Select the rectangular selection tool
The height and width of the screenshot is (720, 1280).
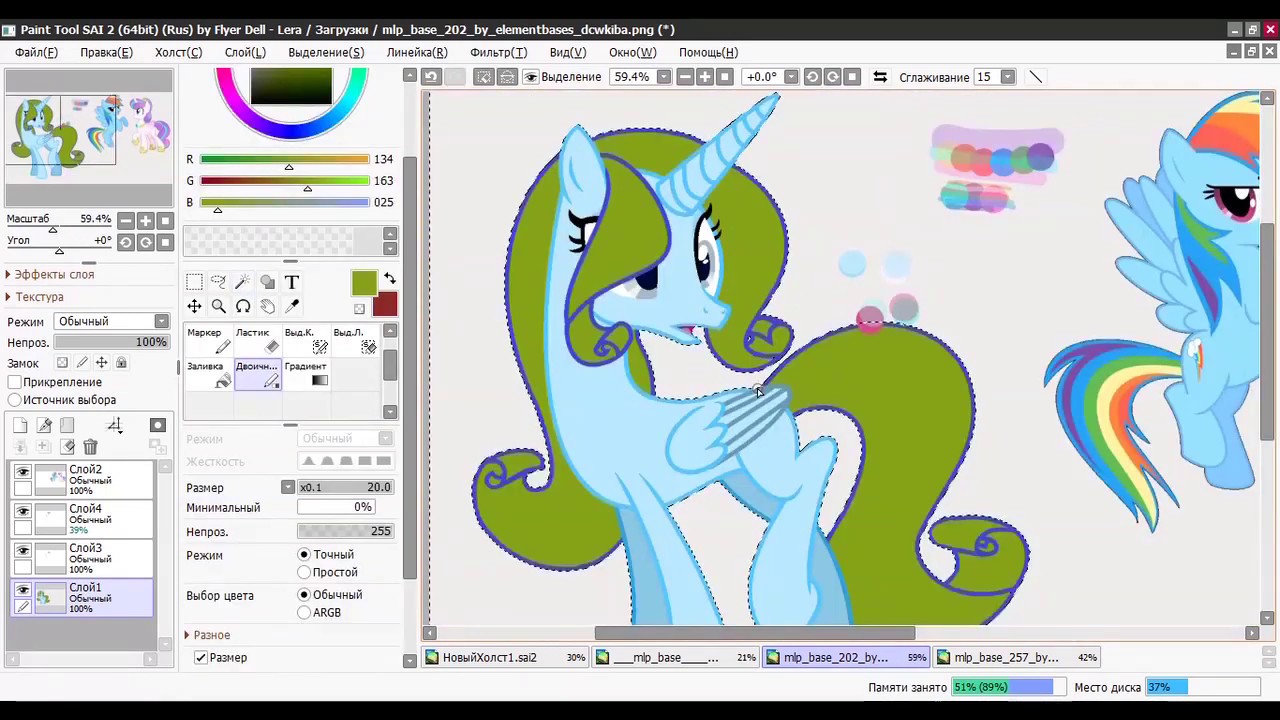click(x=194, y=282)
